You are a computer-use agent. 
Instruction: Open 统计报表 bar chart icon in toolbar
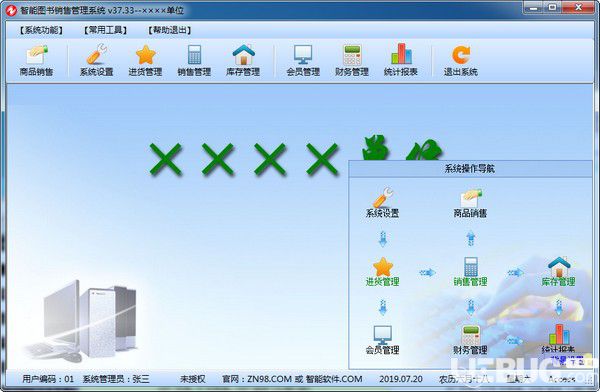[401, 60]
